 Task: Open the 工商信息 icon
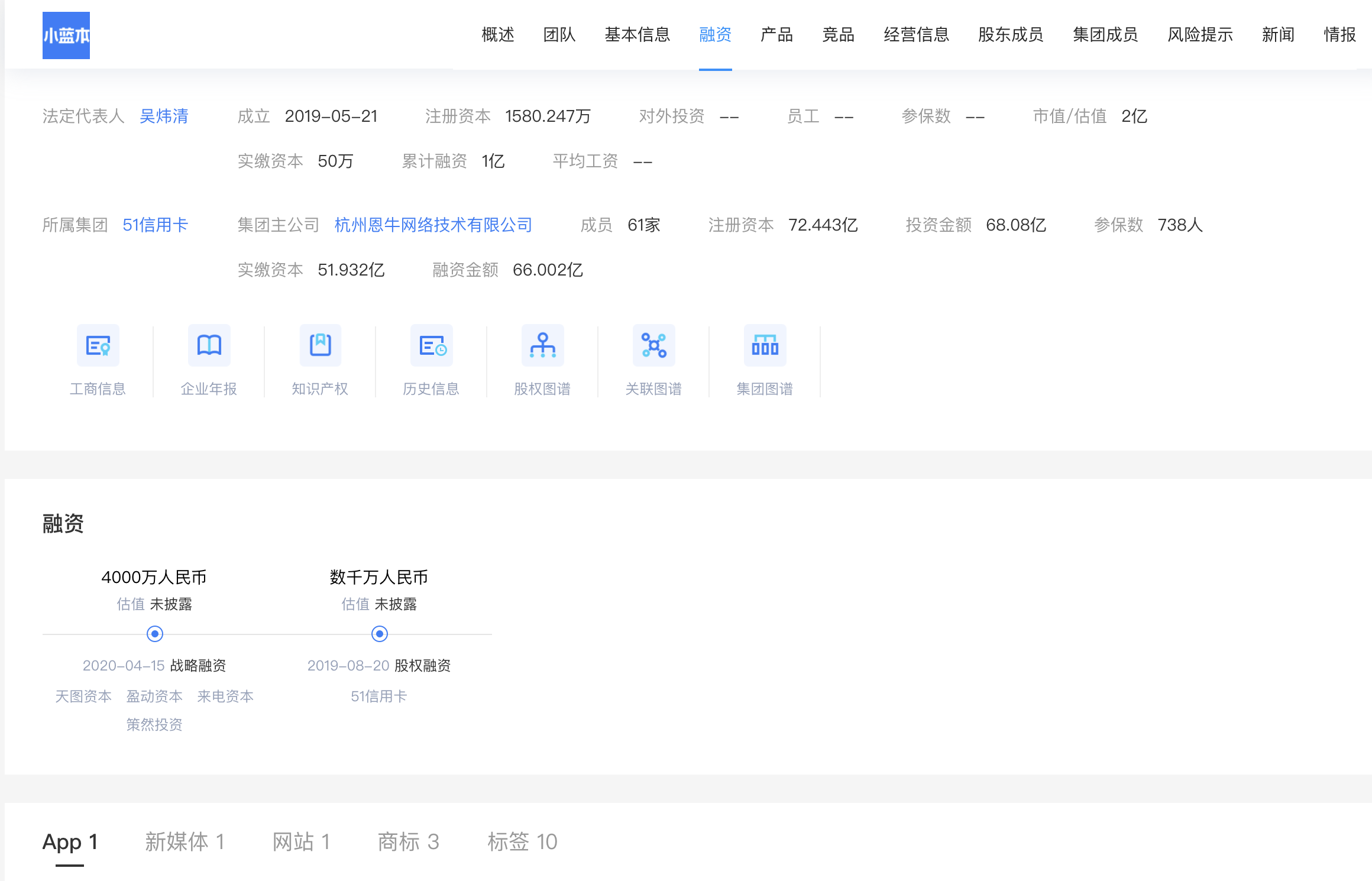click(98, 345)
